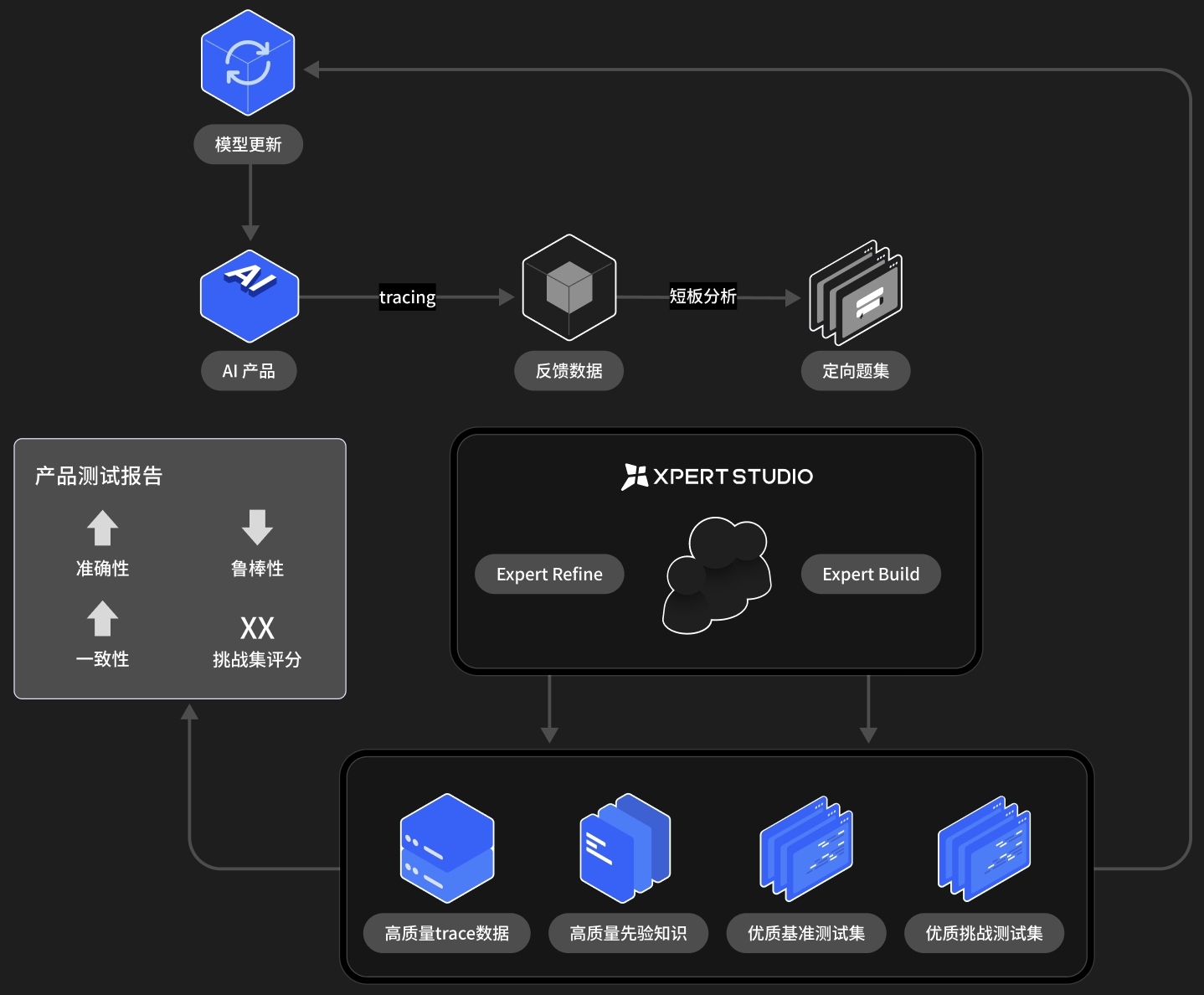
Task: Click the 短板分析 arrow label
Action: 702,296
